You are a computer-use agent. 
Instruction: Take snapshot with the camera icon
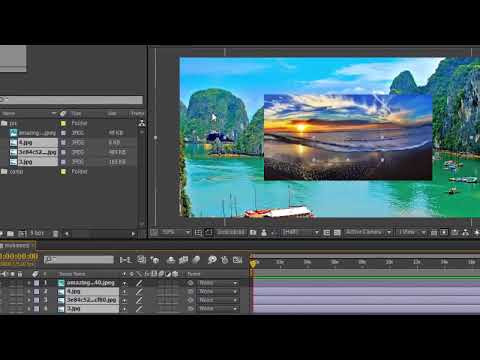tap(253, 232)
